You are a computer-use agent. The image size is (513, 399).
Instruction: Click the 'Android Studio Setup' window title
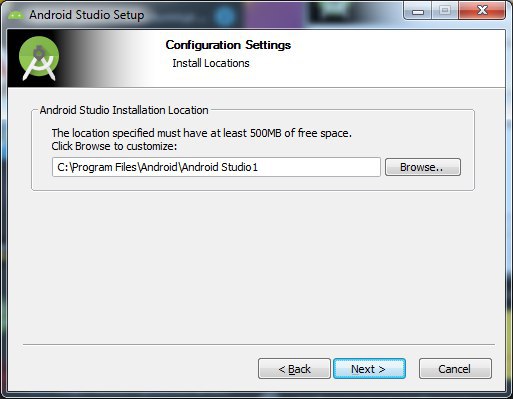87,15
